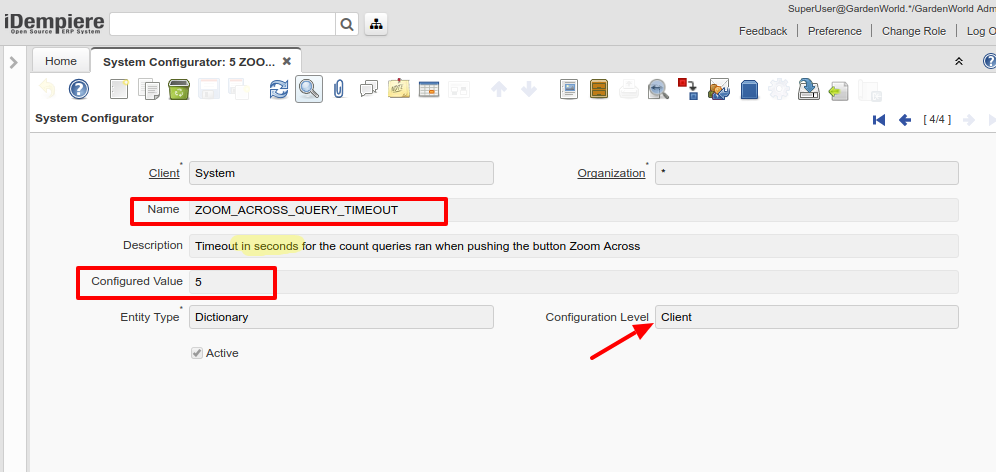The height and width of the screenshot is (472, 996).
Task: Collapse the header with double chevron
Action: (x=959, y=62)
